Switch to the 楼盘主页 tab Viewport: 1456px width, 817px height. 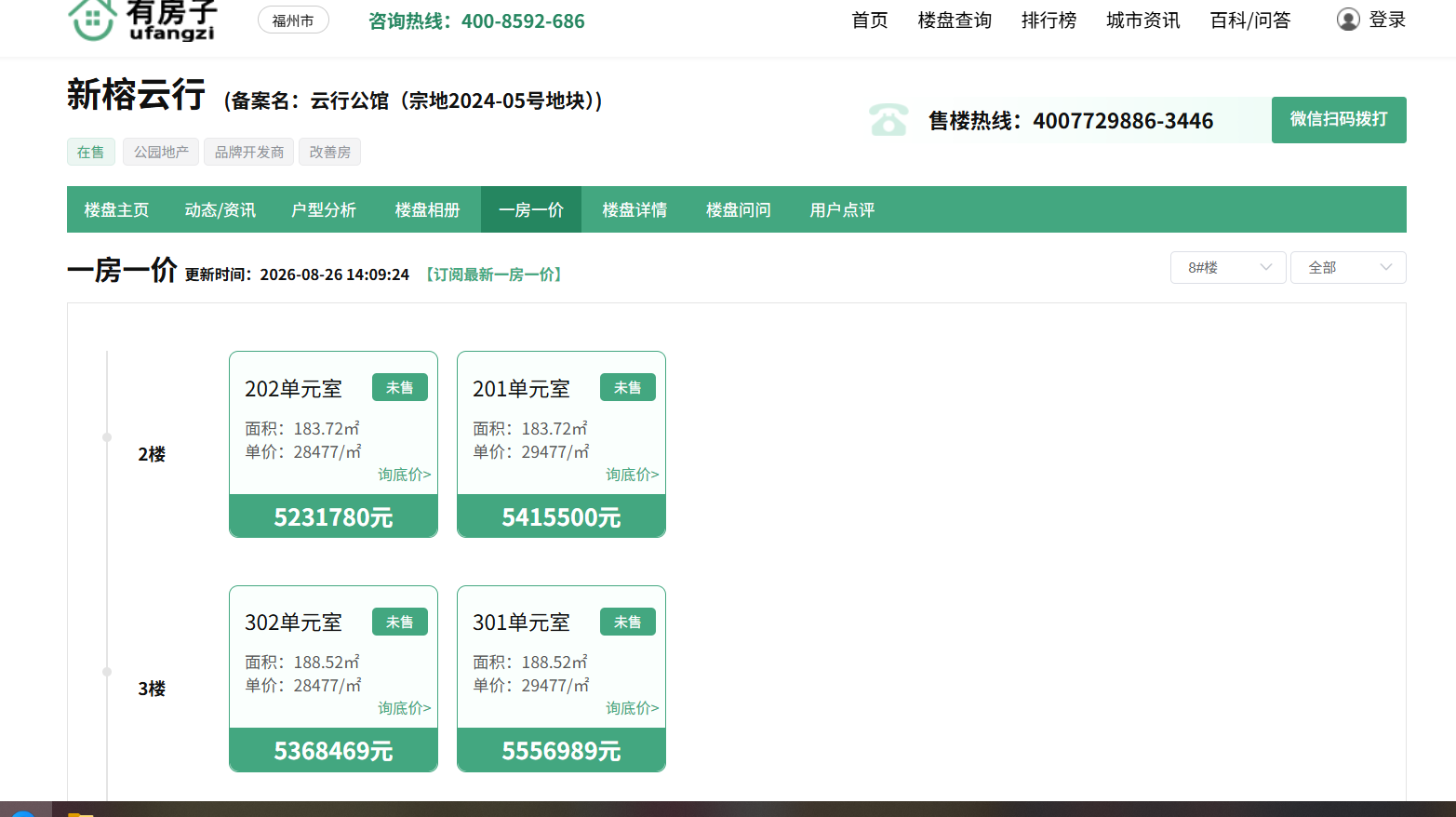[x=116, y=209]
